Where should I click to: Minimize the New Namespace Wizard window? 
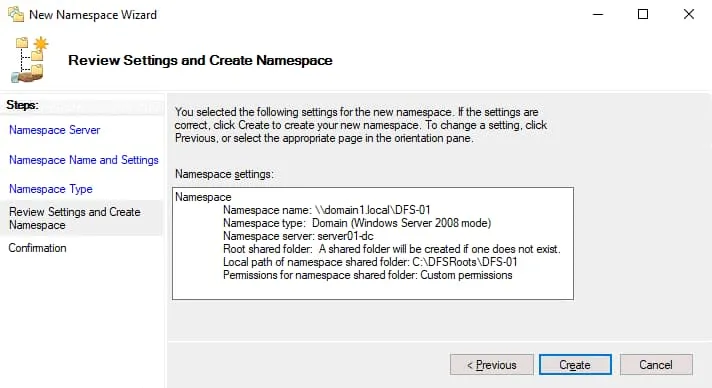[598, 15]
